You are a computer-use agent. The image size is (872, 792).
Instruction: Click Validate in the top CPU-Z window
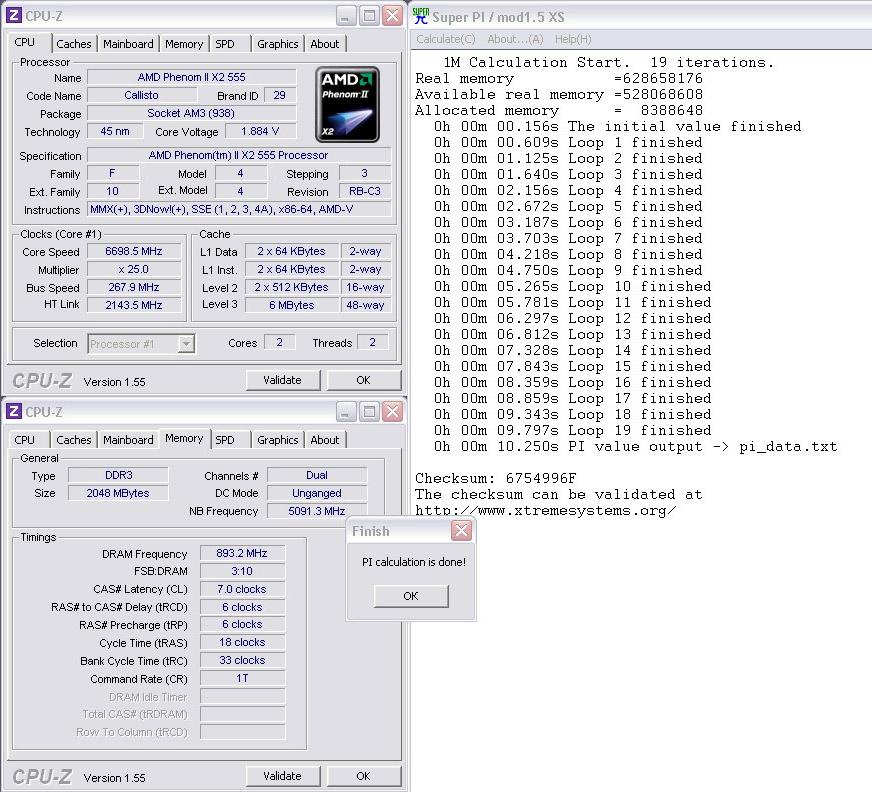point(283,380)
